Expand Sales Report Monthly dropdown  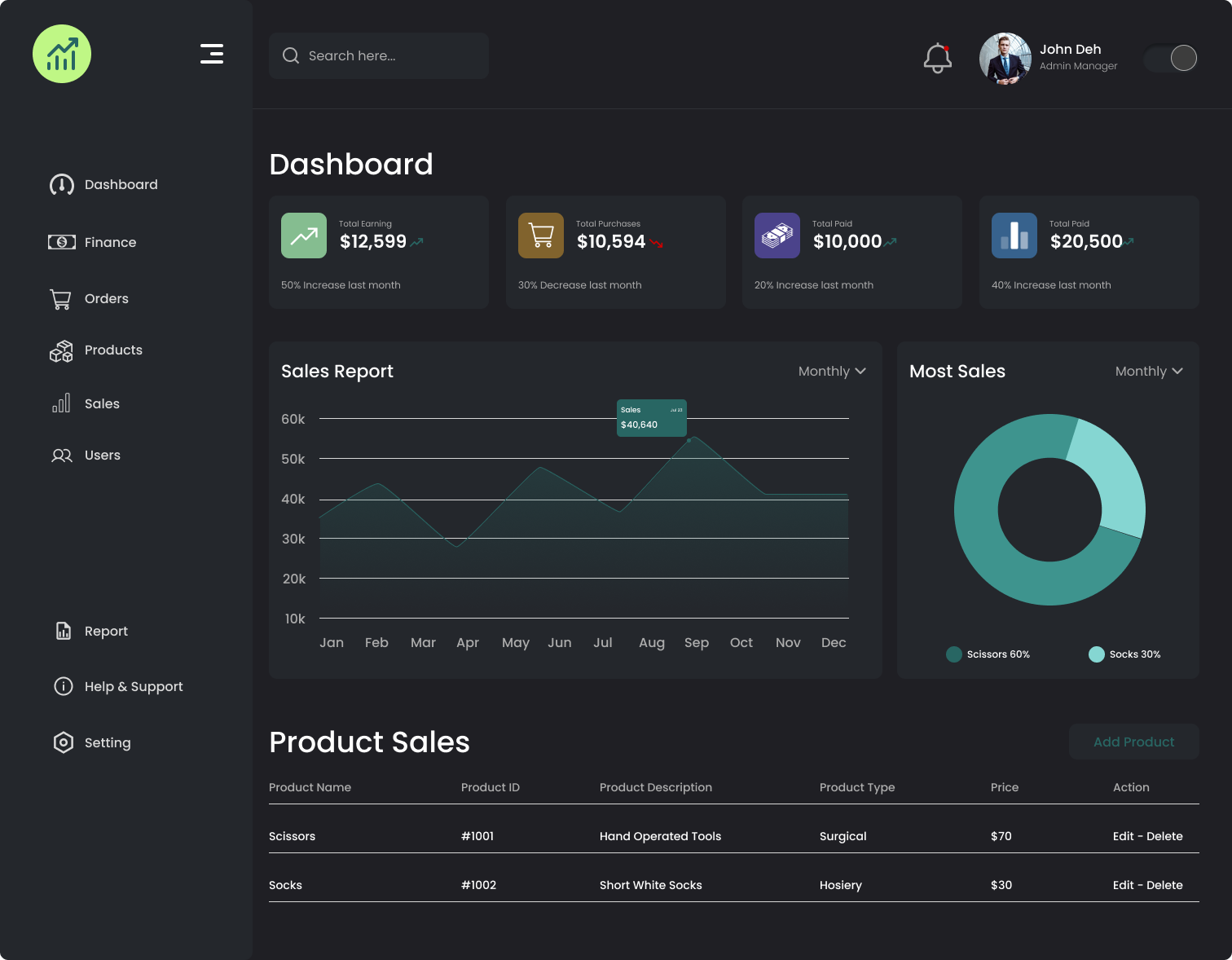point(832,371)
